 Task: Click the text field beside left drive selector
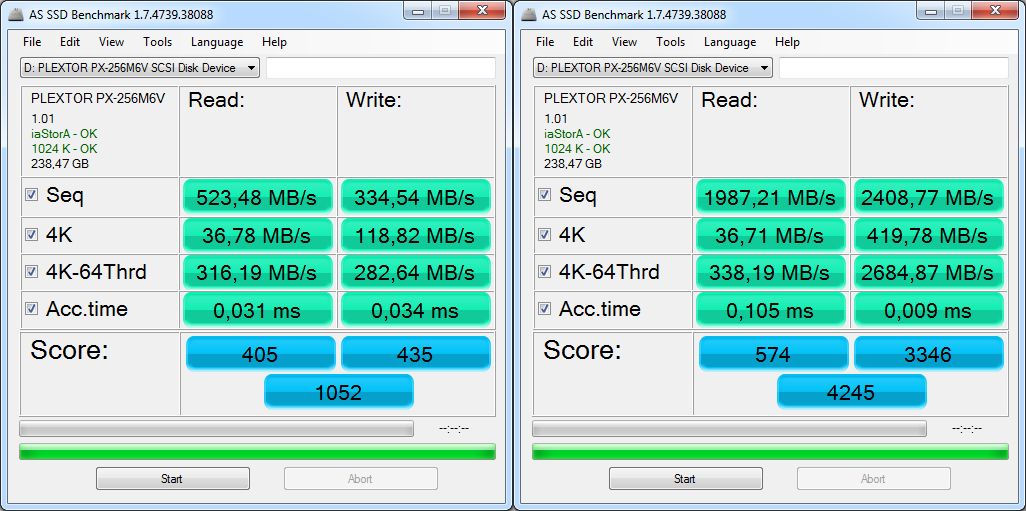pos(380,68)
